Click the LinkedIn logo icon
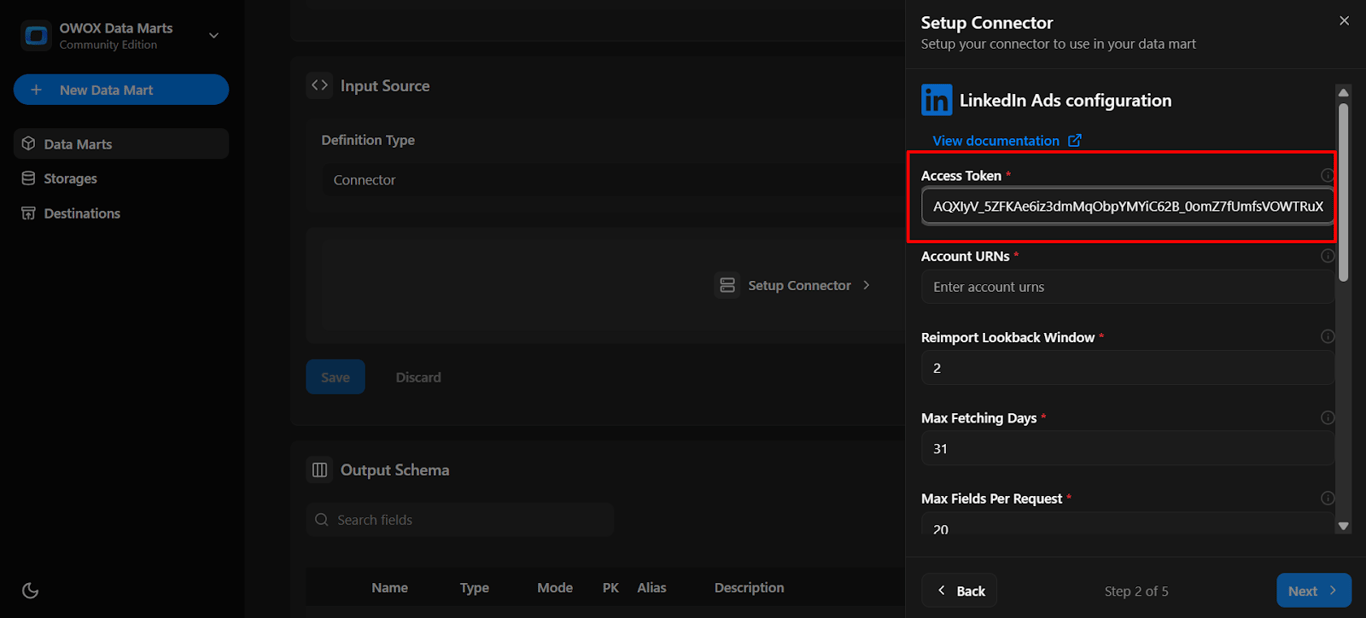This screenshot has width=1366, height=618. (x=937, y=100)
